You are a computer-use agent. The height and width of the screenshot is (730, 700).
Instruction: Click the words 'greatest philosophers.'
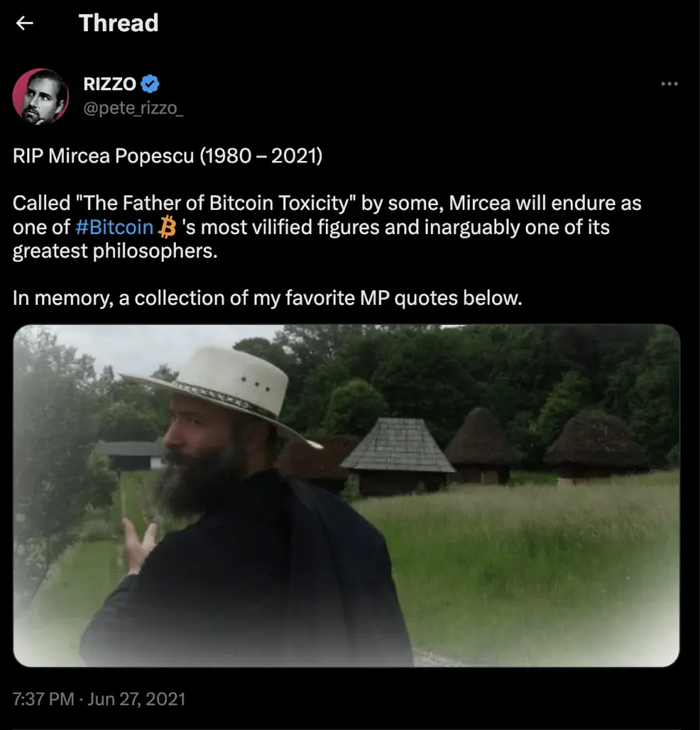(x=115, y=251)
